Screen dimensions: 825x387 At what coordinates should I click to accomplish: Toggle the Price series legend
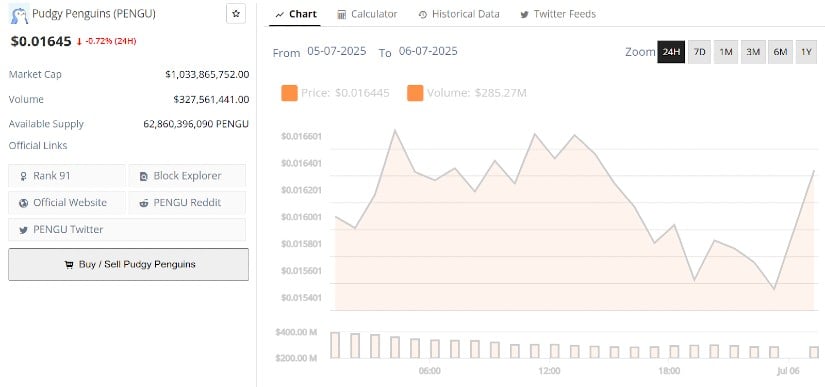(335, 93)
